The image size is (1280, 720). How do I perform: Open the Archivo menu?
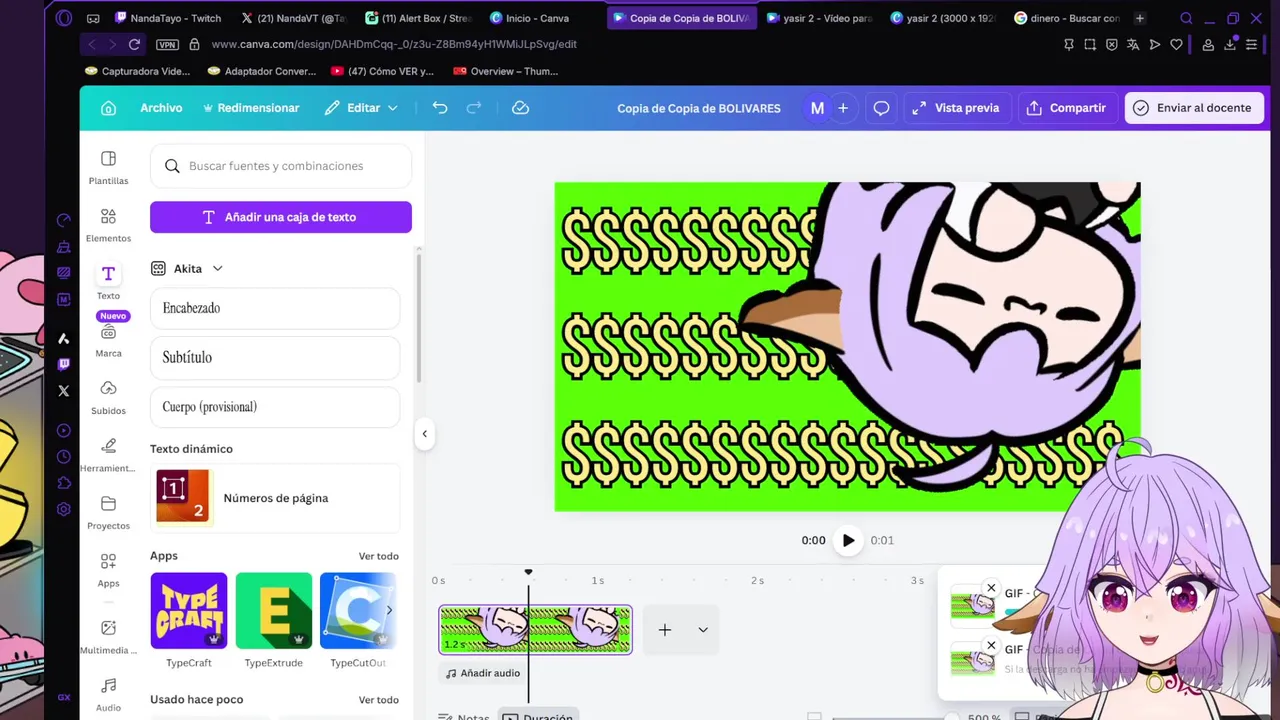pos(161,108)
